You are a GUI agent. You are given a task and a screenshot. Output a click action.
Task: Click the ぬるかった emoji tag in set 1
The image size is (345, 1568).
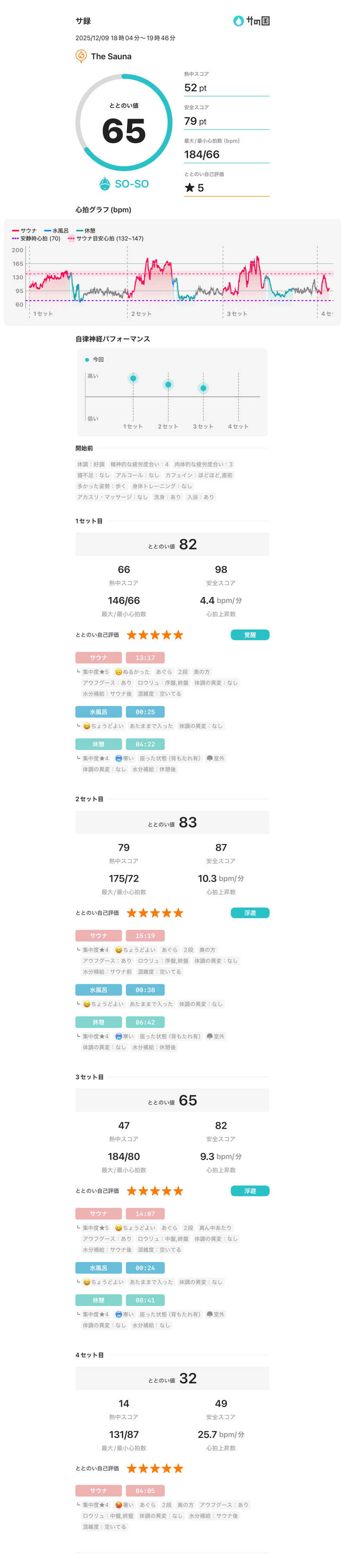tap(119, 671)
